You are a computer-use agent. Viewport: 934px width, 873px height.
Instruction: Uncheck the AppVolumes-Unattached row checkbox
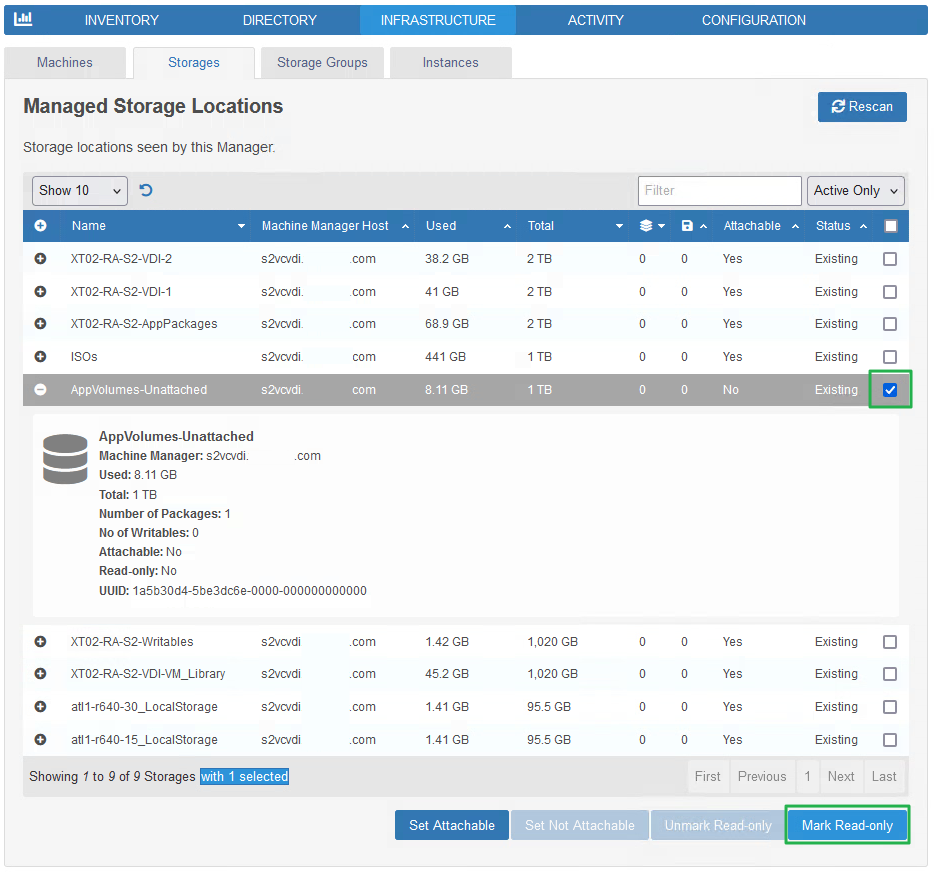pyautogui.click(x=890, y=389)
